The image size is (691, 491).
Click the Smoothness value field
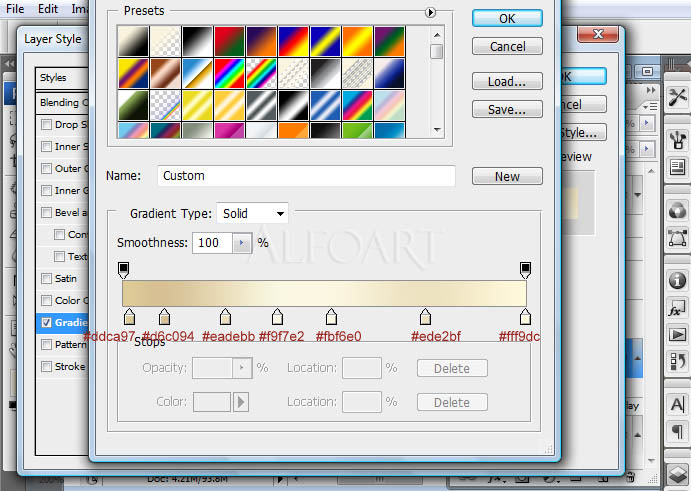pyautogui.click(x=212, y=243)
